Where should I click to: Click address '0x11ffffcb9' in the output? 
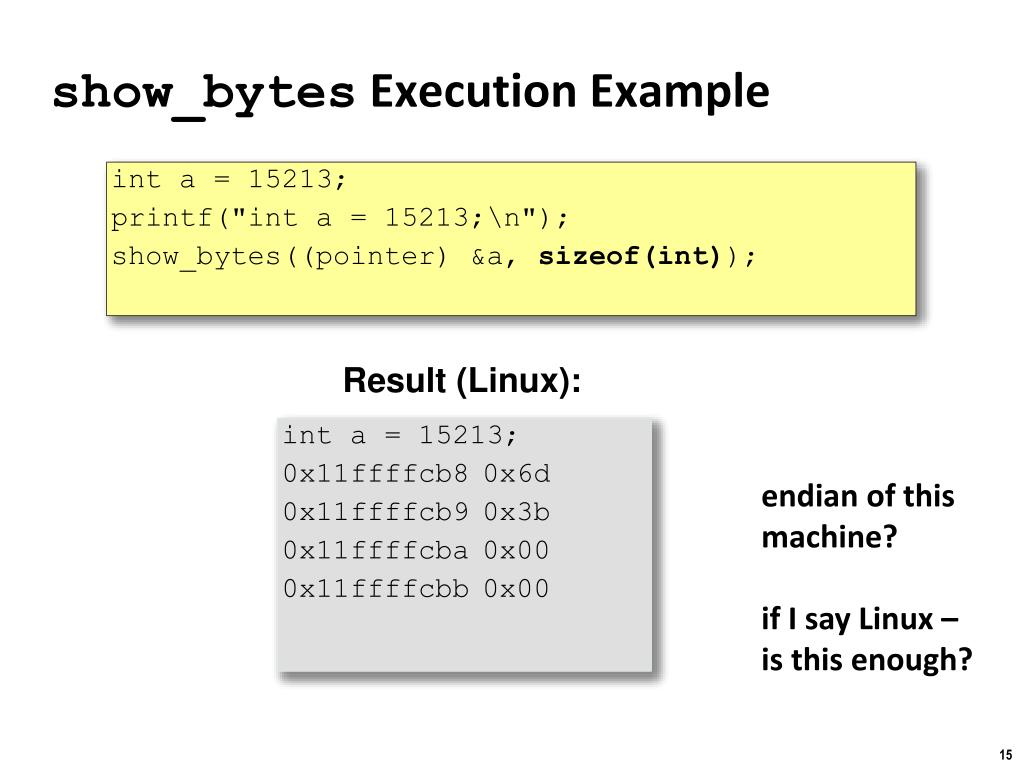tap(376, 512)
